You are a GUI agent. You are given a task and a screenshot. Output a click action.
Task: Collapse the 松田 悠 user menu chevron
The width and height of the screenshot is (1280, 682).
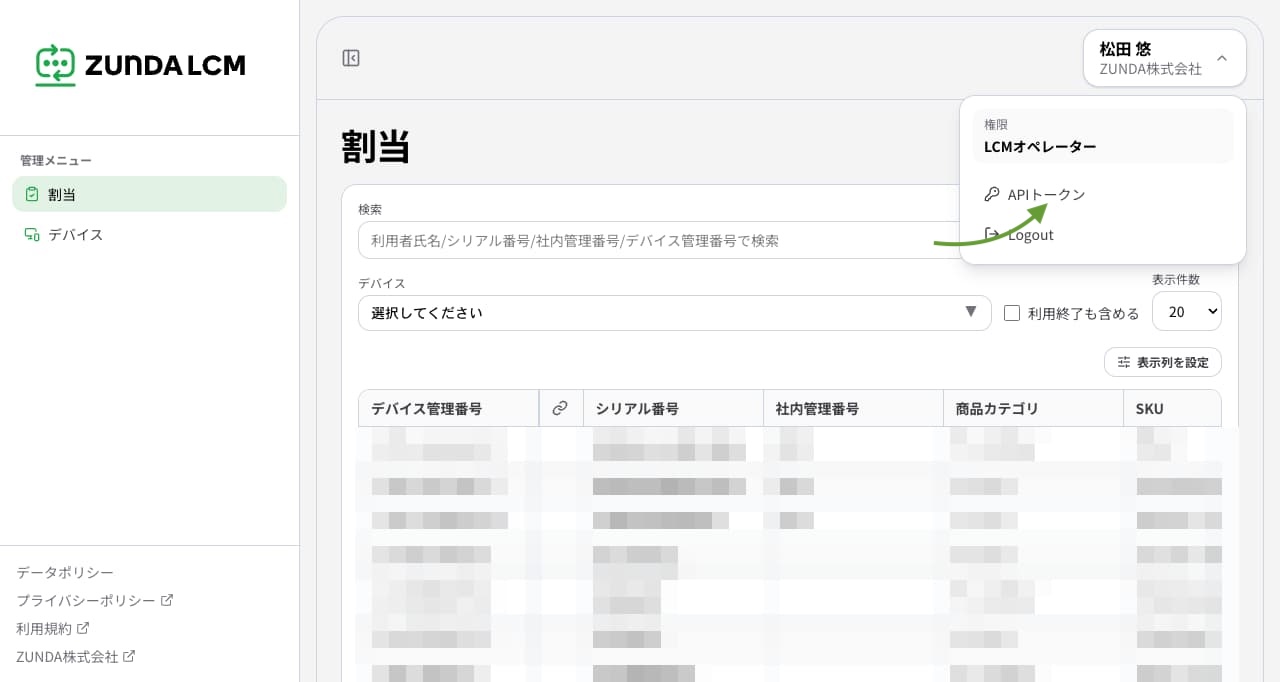point(1222,58)
